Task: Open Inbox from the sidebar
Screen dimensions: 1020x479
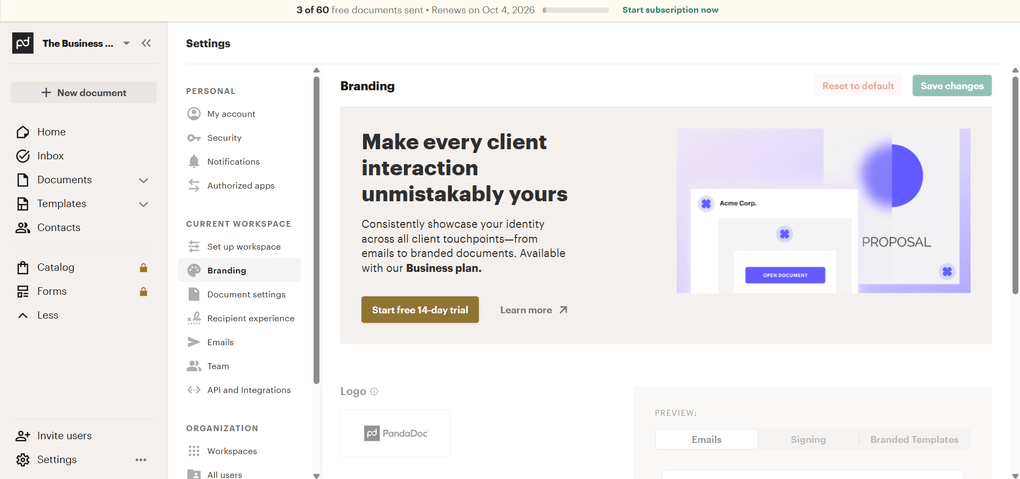Action: point(50,156)
